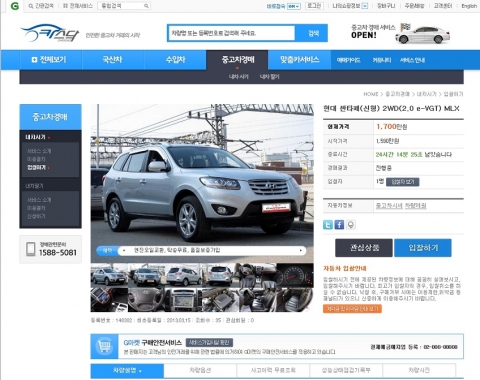Select 내차 사기 submenu item

tap(238, 77)
